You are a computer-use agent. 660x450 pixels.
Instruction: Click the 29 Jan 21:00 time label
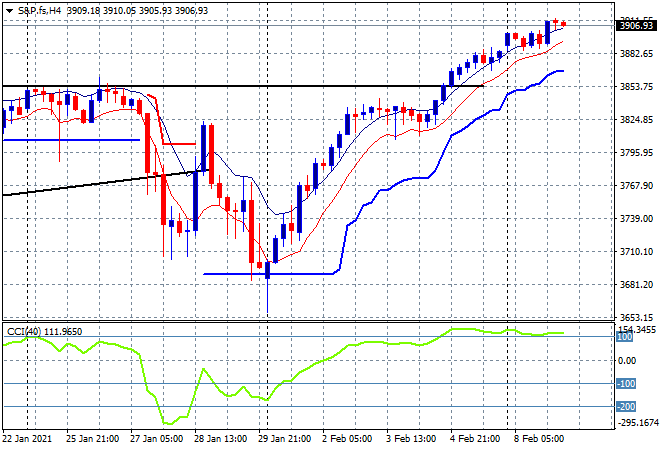(x=285, y=439)
